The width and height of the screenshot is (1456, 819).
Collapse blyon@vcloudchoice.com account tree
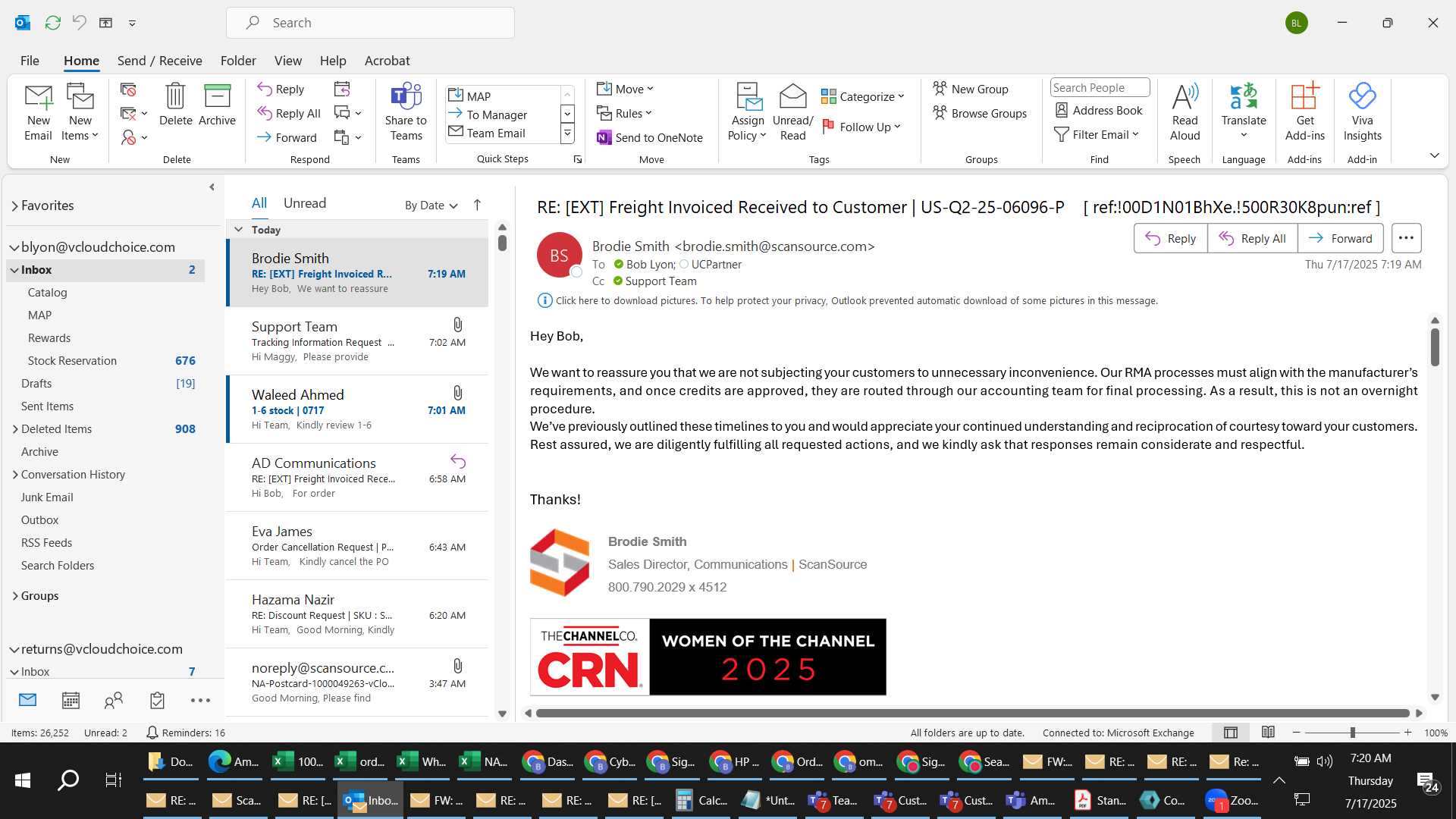pos(14,247)
